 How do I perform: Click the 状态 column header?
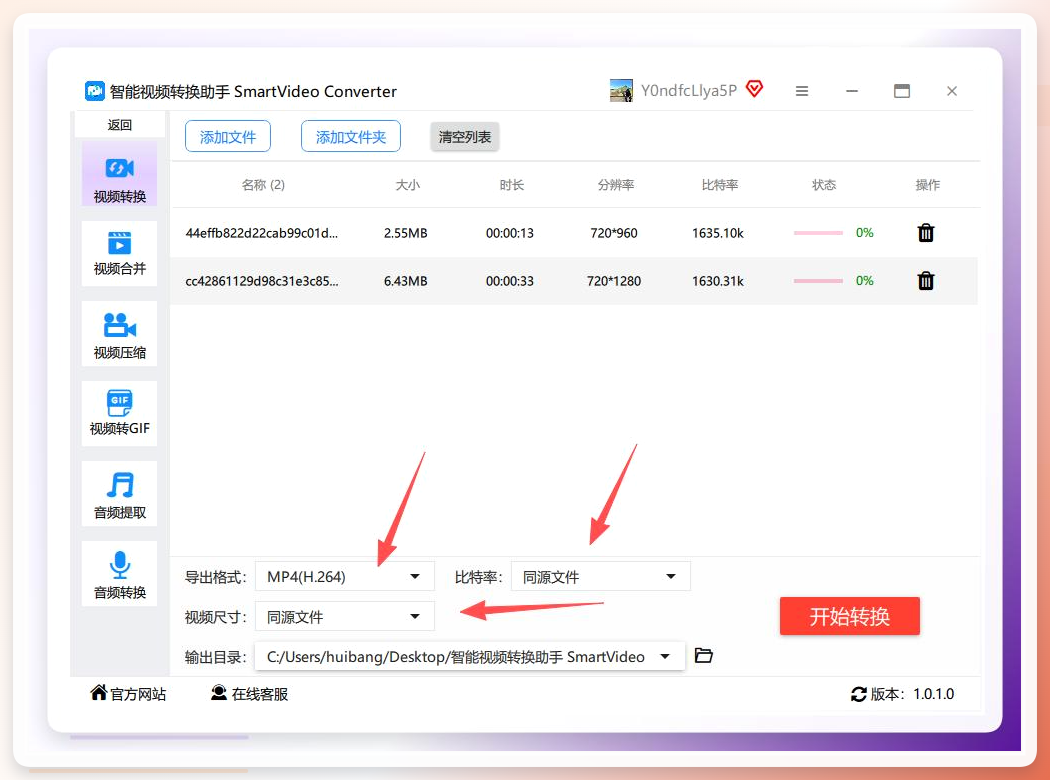coord(824,185)
